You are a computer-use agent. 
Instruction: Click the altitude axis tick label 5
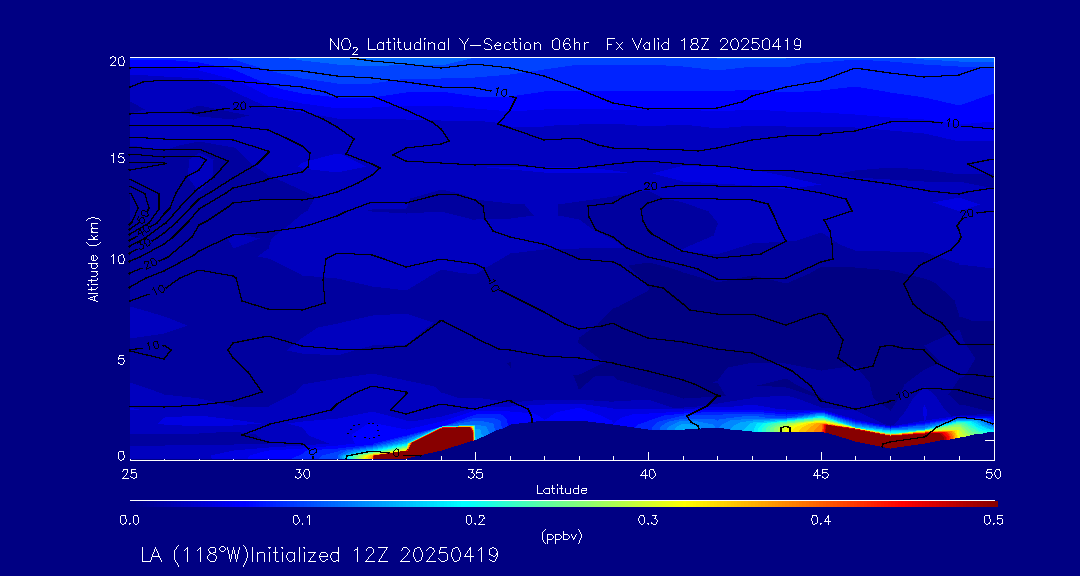point(121,360)
